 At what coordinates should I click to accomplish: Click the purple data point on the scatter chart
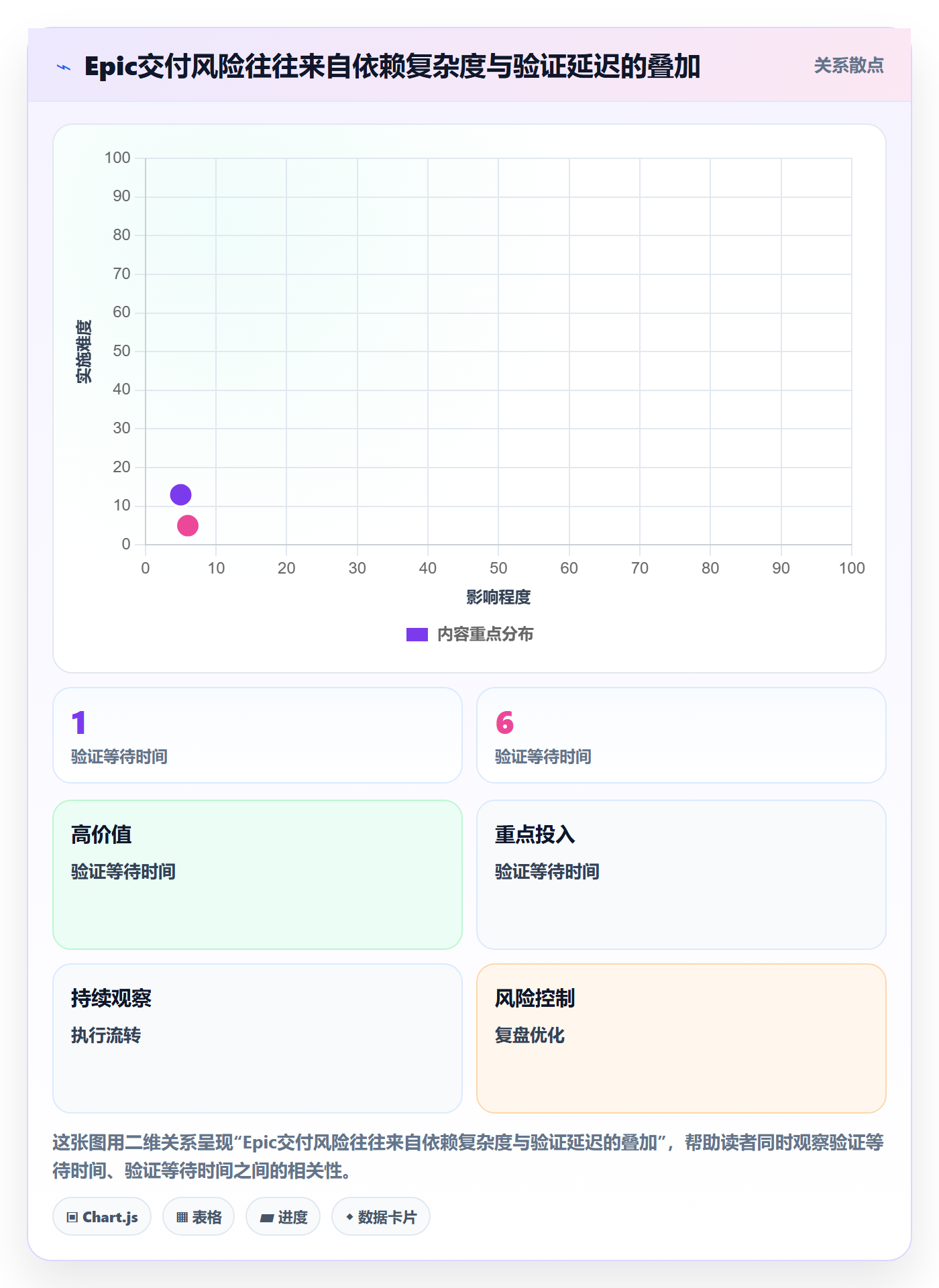coord(180,495)
